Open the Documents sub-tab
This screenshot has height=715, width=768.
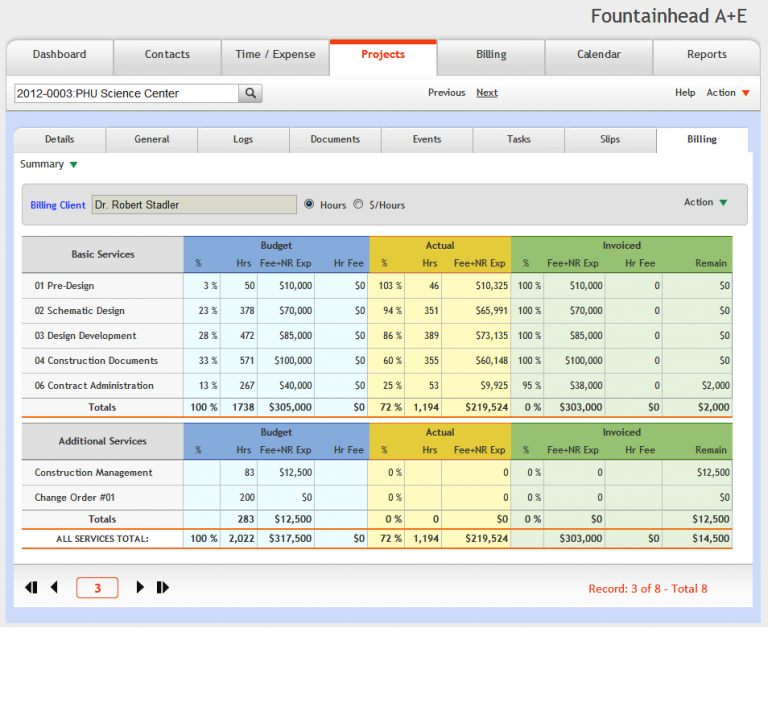click(335, 140)
